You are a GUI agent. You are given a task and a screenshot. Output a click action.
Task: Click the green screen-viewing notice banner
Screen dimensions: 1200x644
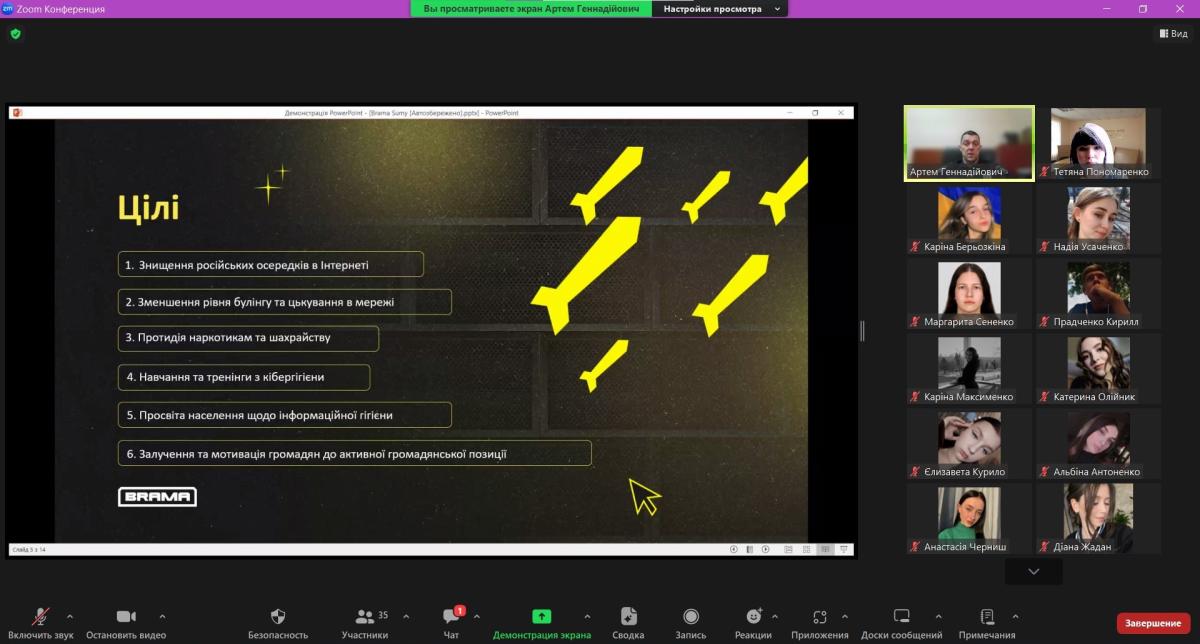[531, 9]
